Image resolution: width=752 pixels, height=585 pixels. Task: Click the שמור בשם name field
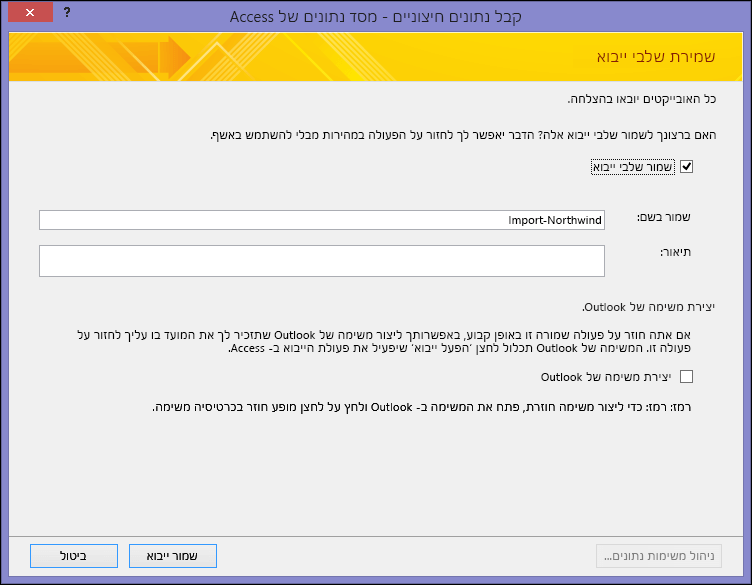click(322, 220)
